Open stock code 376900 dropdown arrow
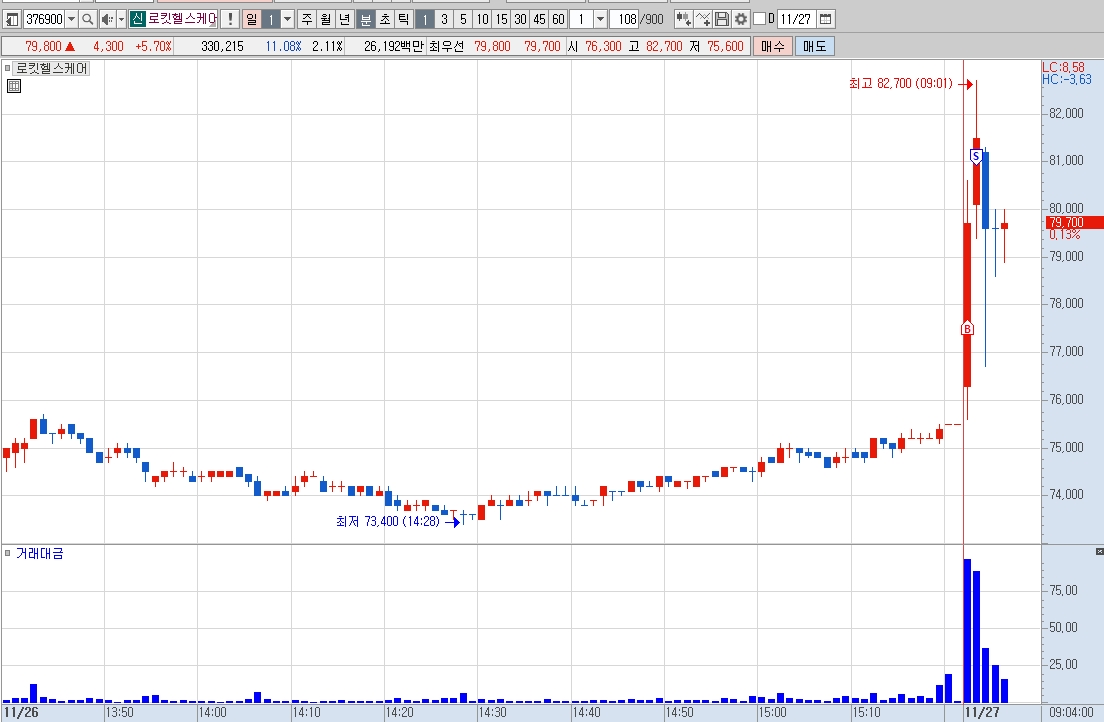The image size is (1104, 722). 71,19
